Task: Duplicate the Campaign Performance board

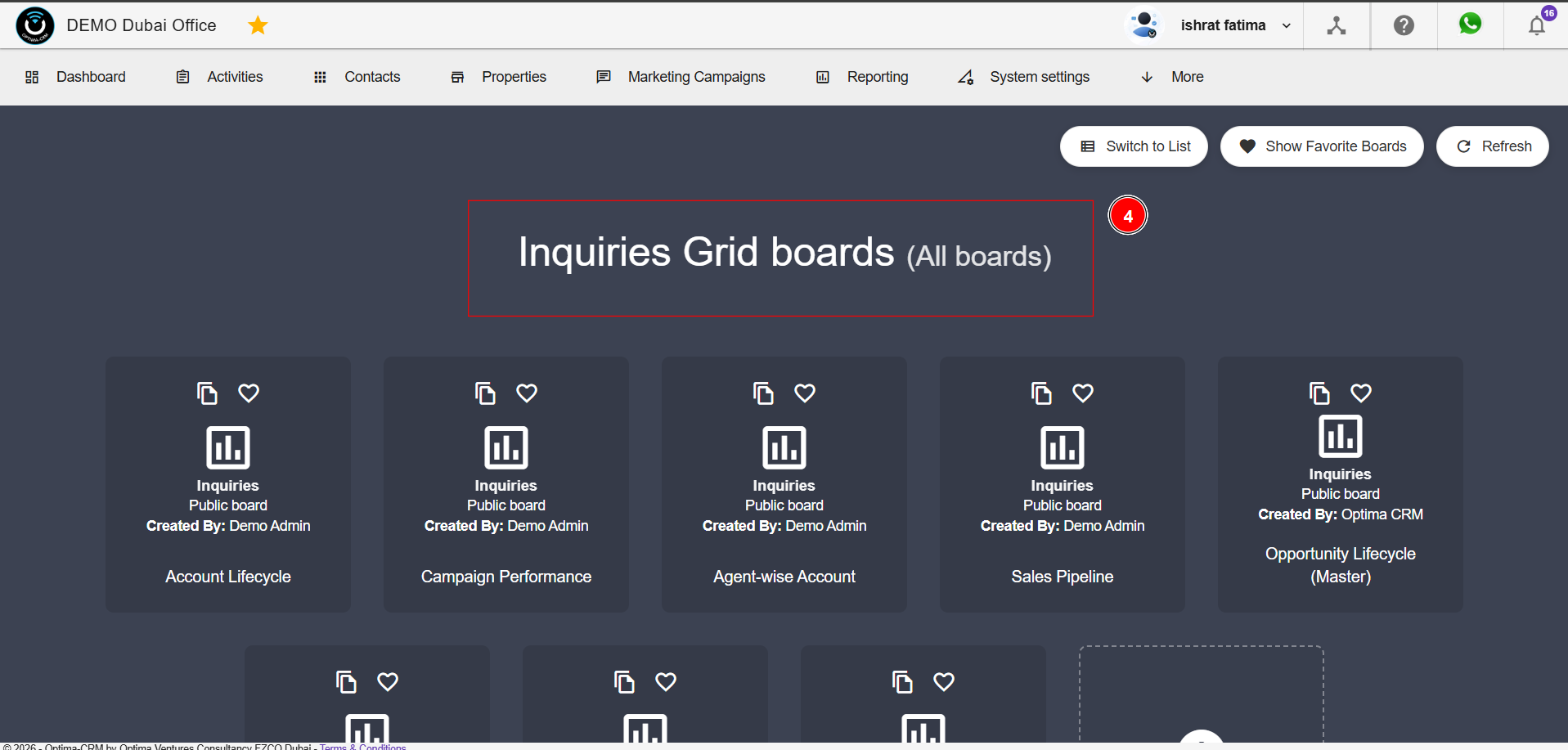Action: click(485, 393)
